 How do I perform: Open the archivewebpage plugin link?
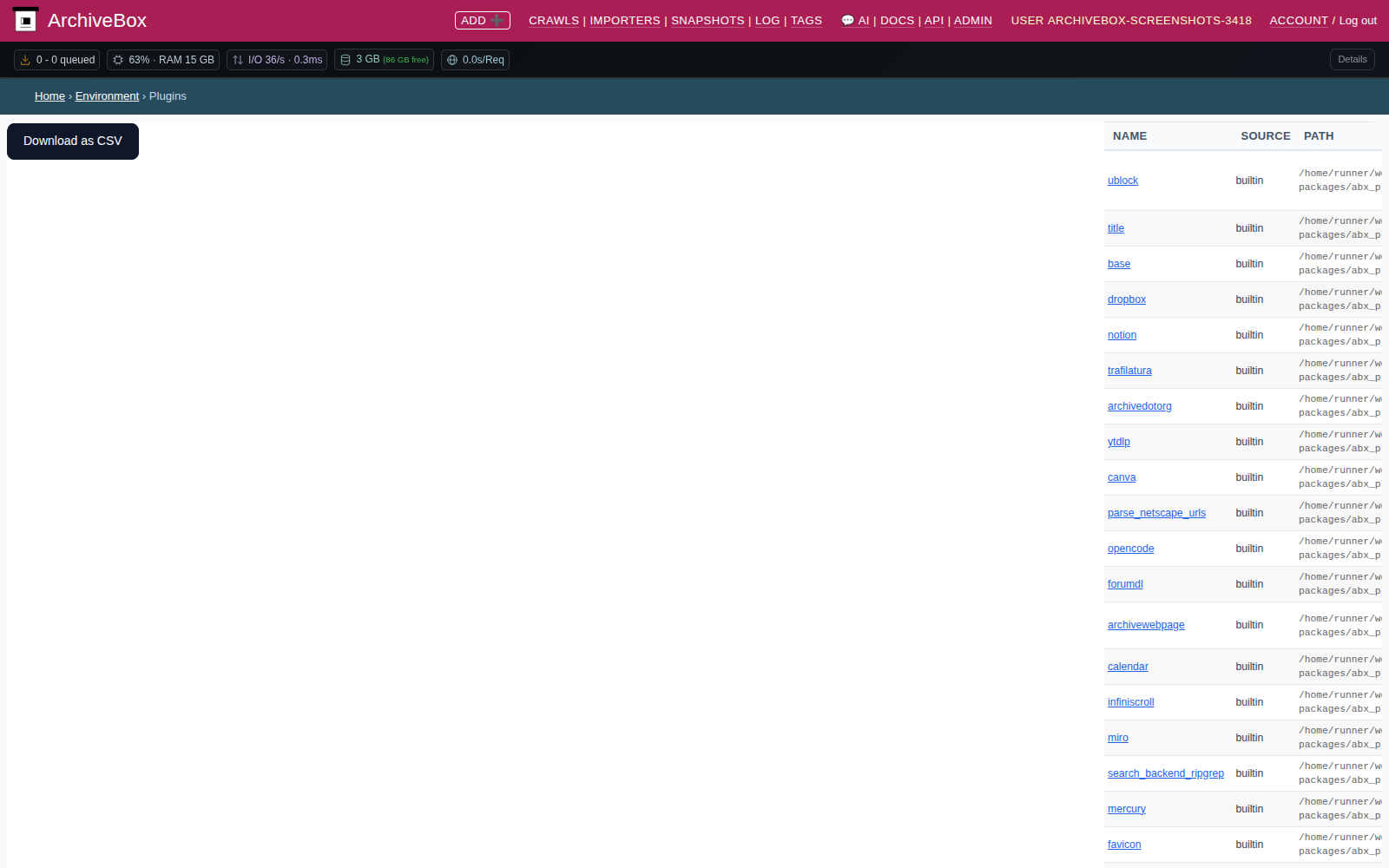(x=1146, y=625)
